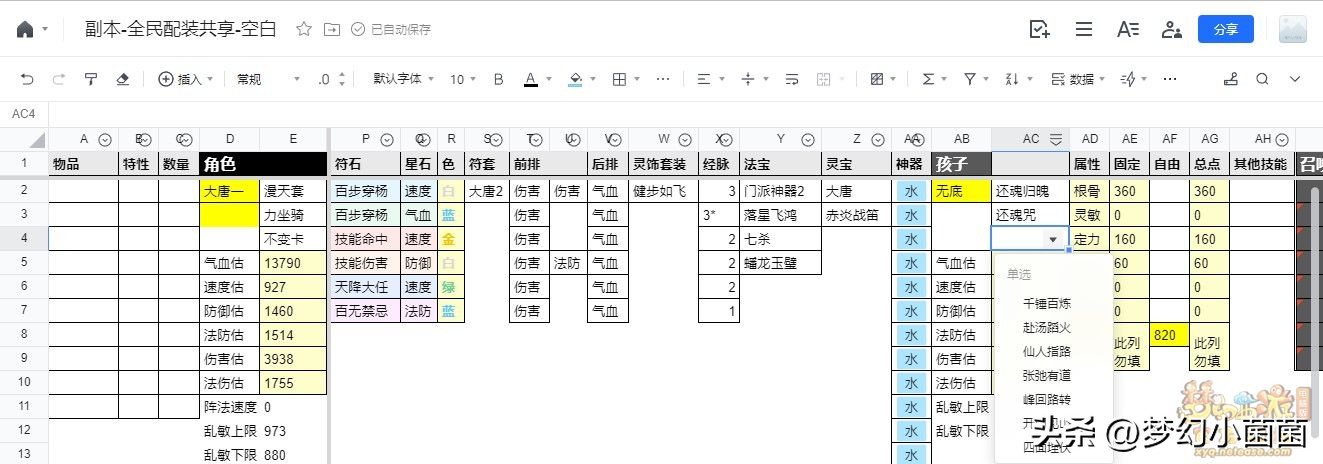1323x464 pixels.
Task: Collapse the toolbar with the chevron
Action: coord(1295,79)
